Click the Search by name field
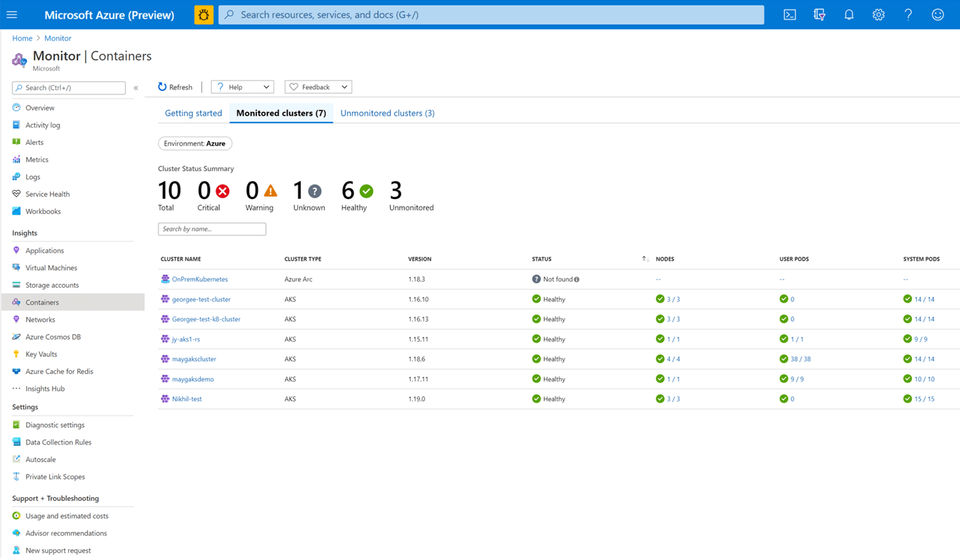 (x=212, y=229)
